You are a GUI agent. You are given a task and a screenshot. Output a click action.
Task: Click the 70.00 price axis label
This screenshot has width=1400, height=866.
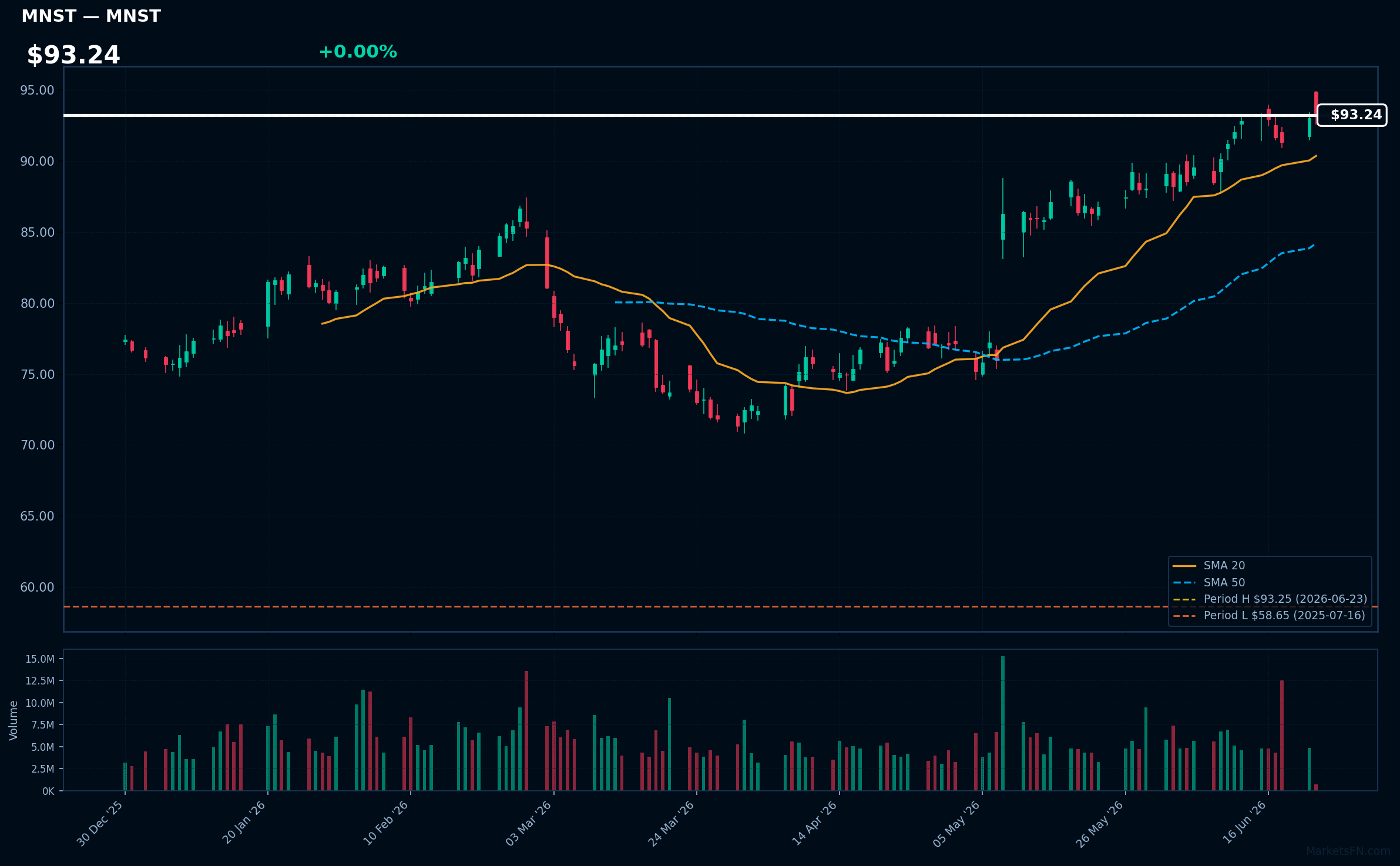click(x=37, y=445)
